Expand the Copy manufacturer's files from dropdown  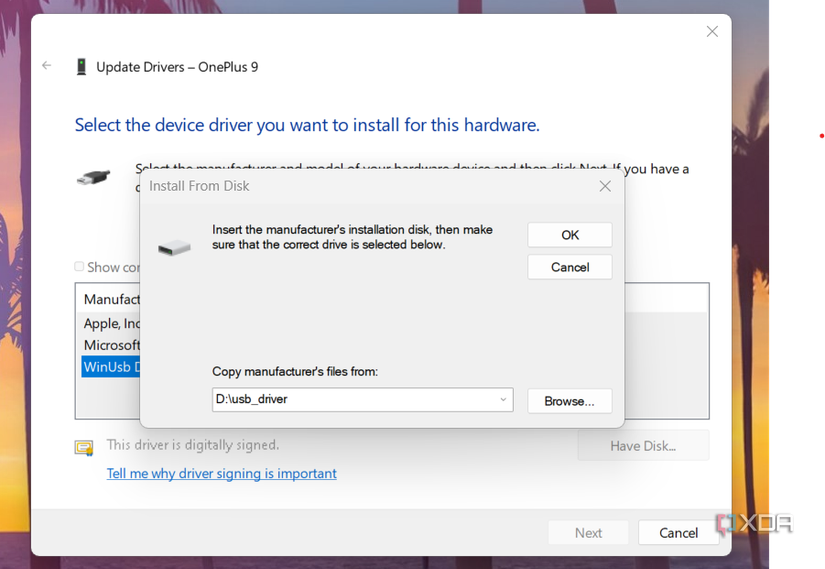(503, 400)
